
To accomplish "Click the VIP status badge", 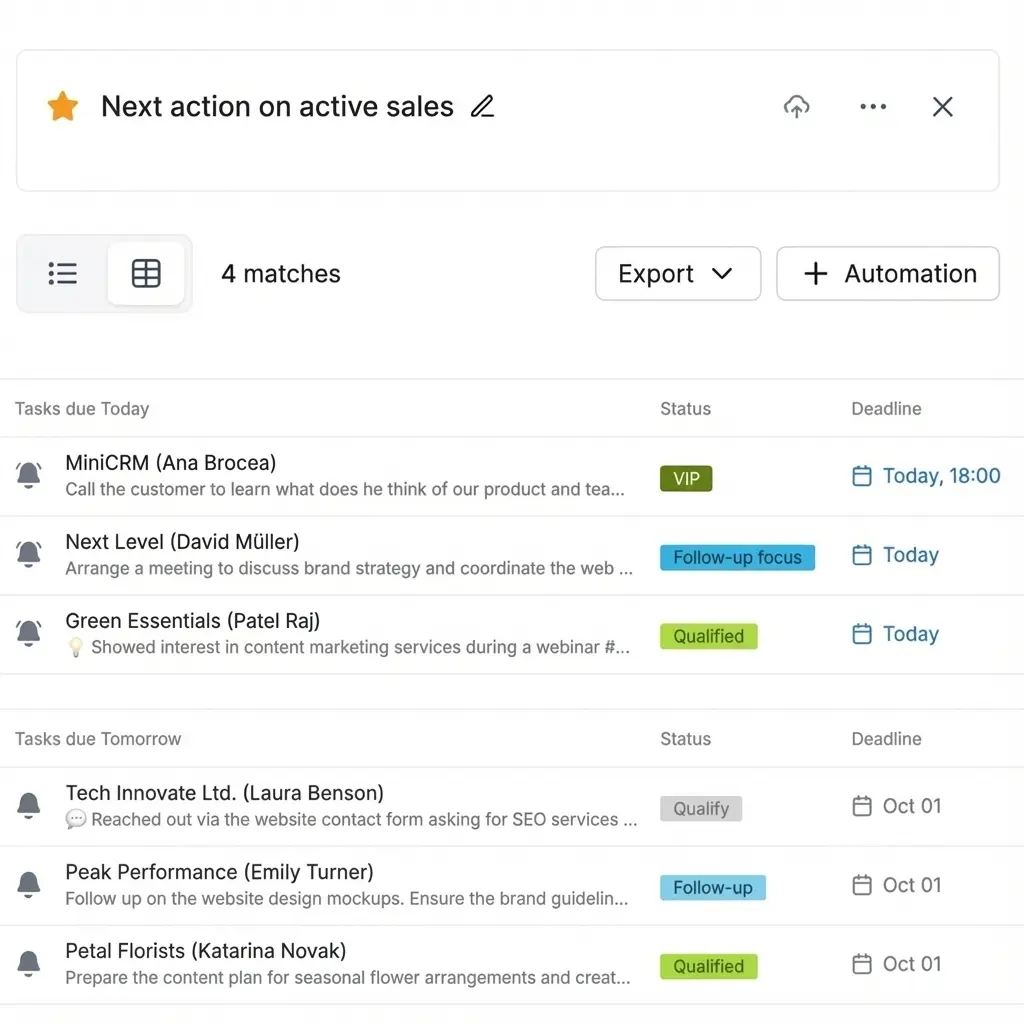I will coord(686,479).
